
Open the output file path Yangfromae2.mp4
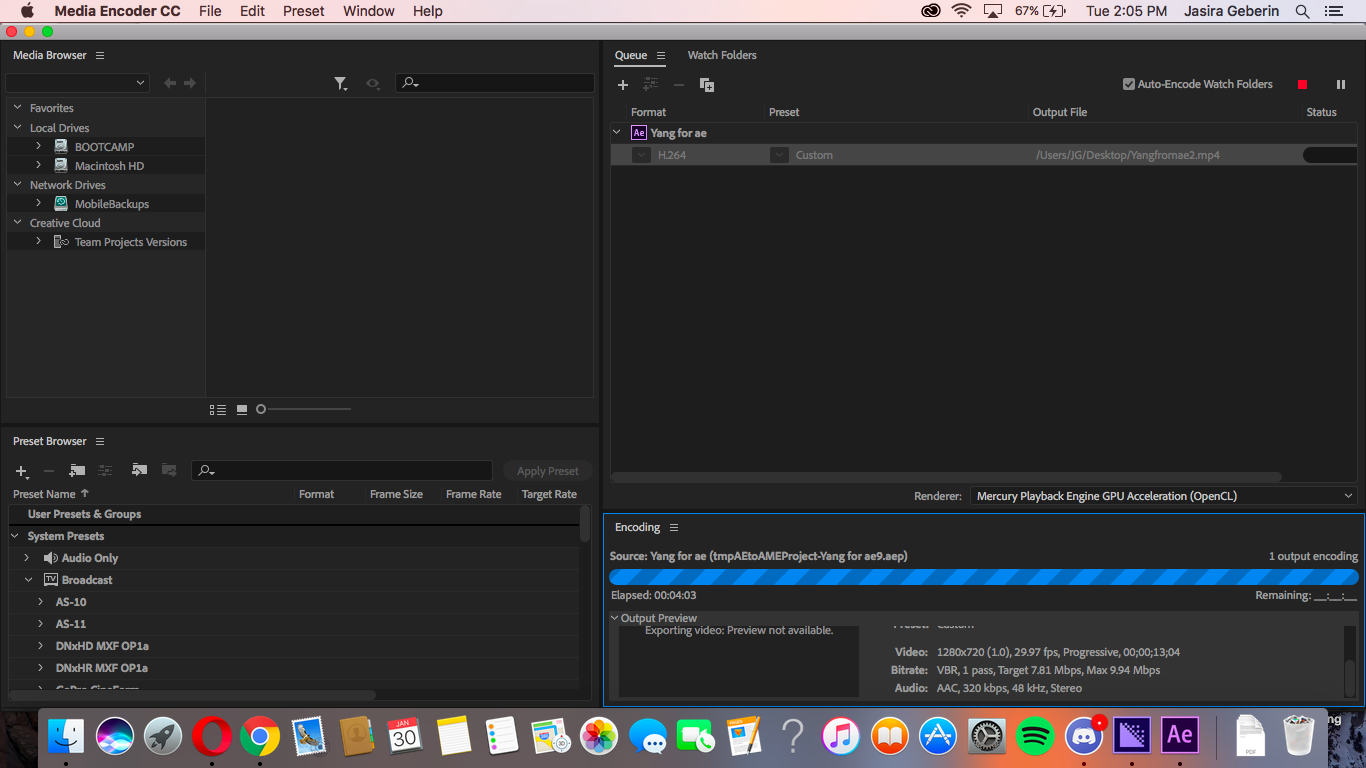coord(1128,155)
